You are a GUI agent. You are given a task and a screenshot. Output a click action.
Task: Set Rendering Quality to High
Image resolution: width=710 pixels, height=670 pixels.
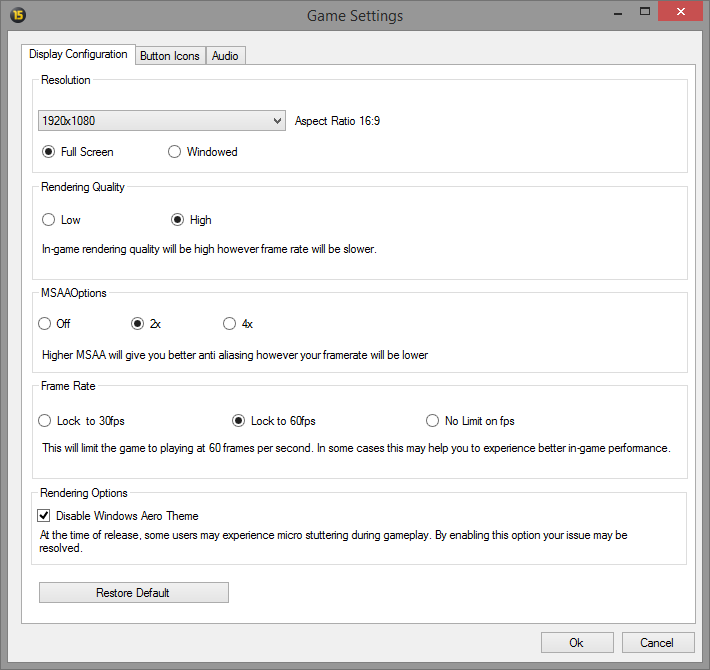click(x=178, y=220)
